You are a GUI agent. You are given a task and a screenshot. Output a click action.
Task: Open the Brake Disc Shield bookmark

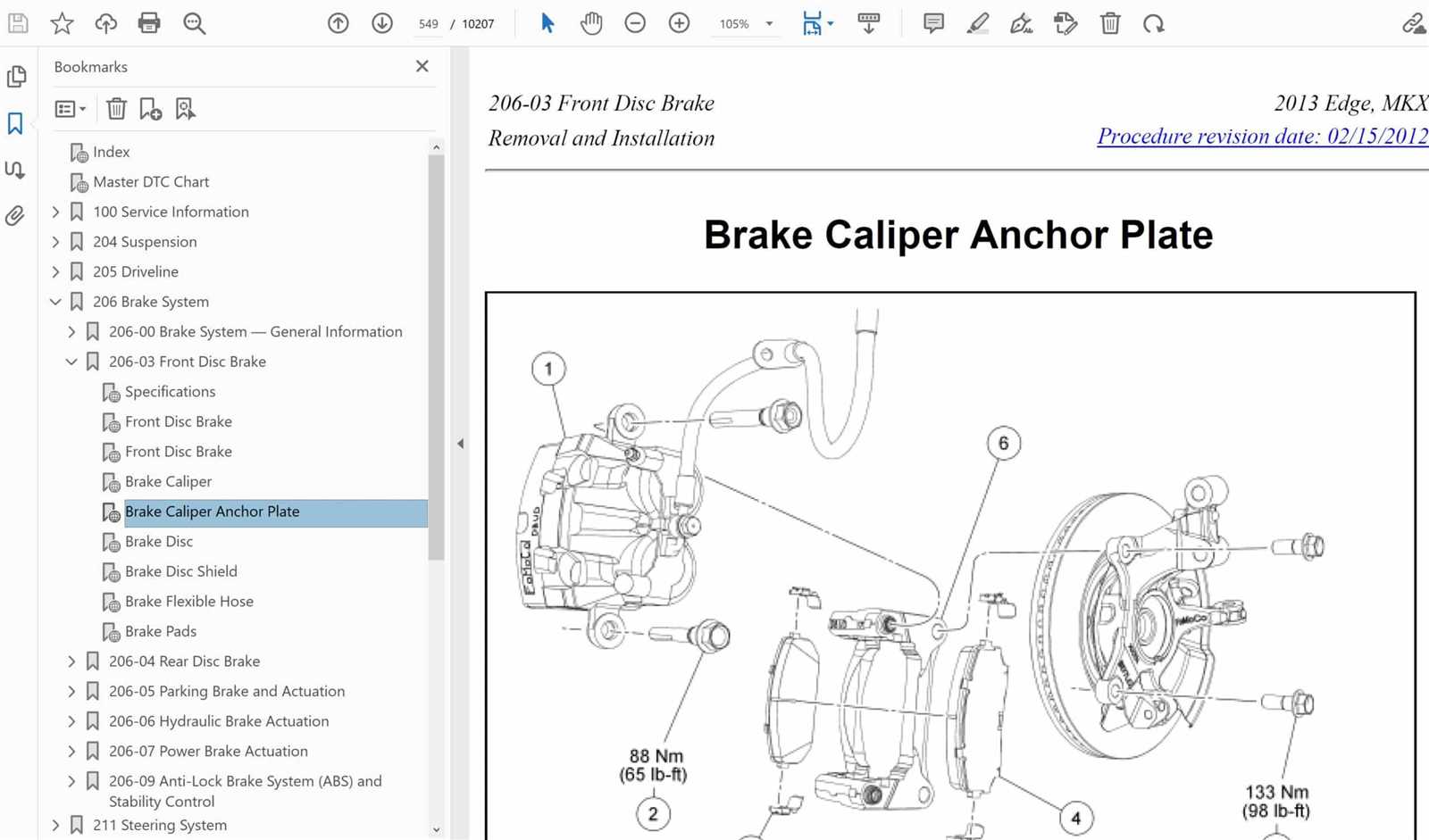coord(180,571)
